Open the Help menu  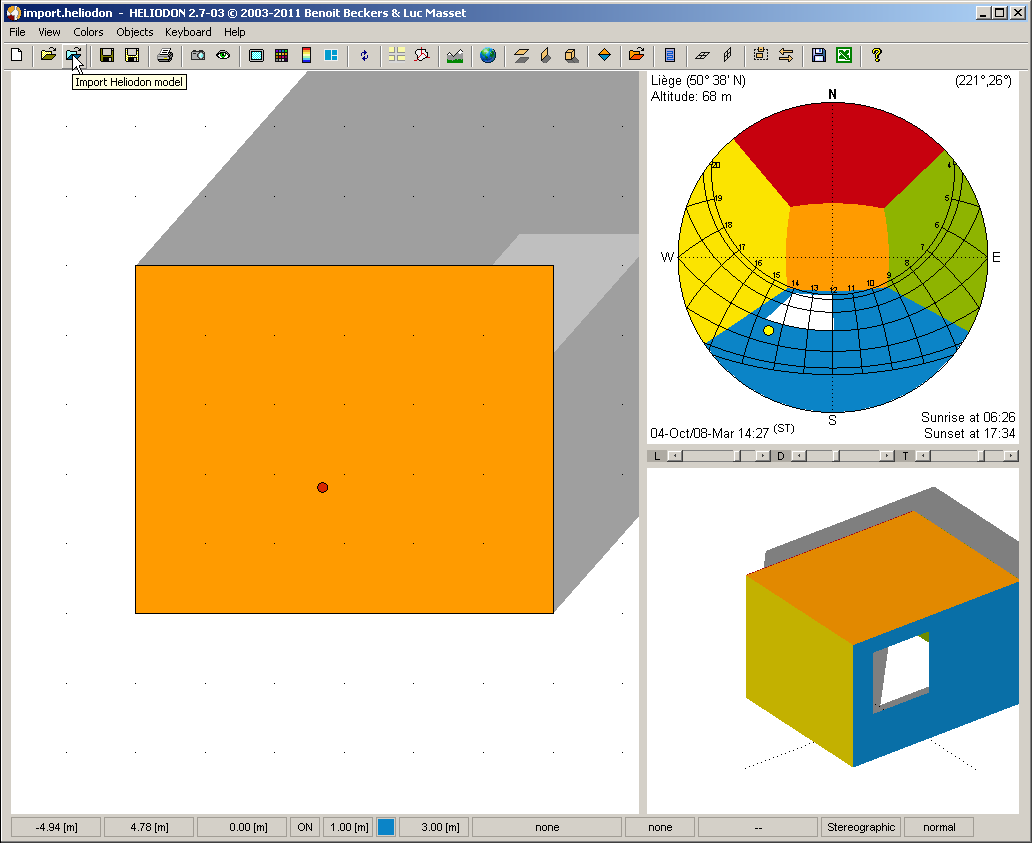point(234,32)
